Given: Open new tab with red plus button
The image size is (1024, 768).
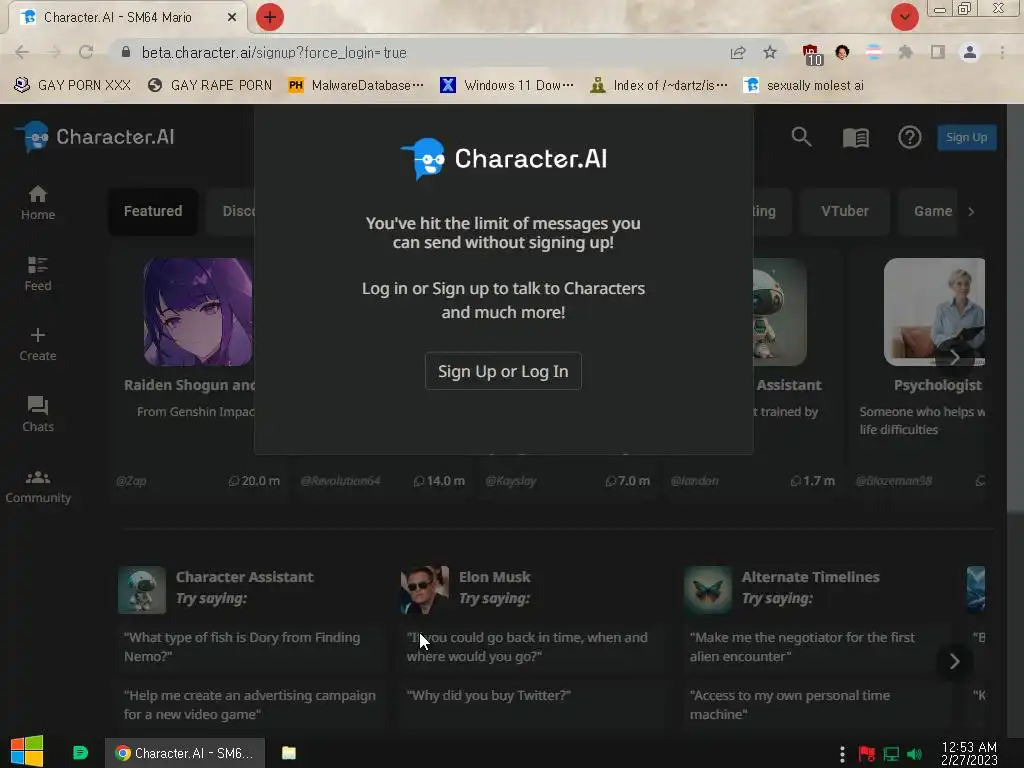Looking at the screenshot, I should pyautogui.click(x=270, y=17).
